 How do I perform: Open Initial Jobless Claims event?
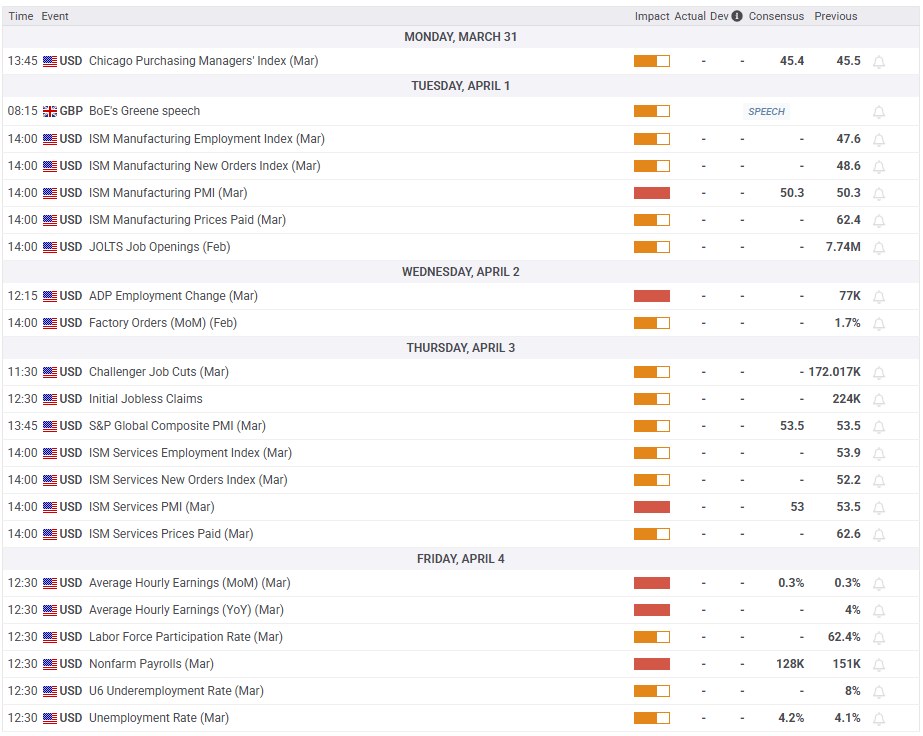click(x=145, y=399)
